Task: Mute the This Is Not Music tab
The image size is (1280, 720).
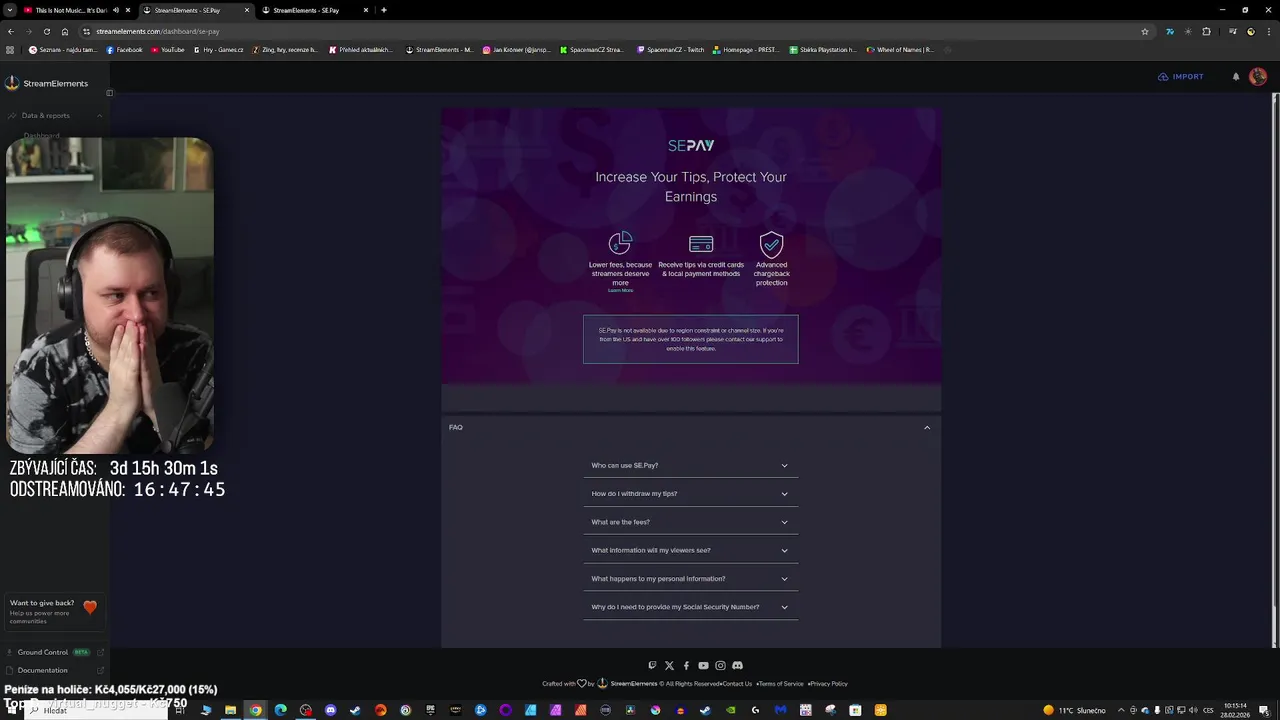Action: (116, 10)
